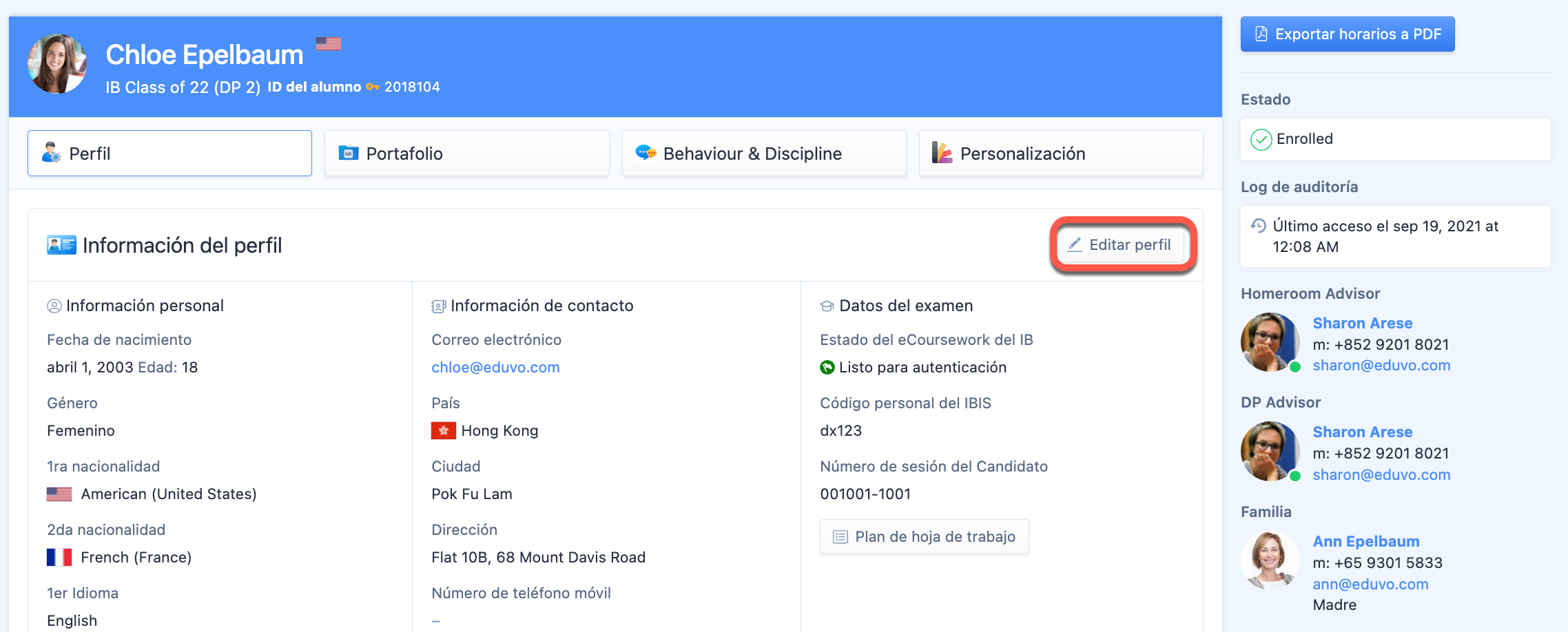Image resolution: width=1568 pixels, height=632 pixels.
Task: Click the green Enrolled checkmark icon
Action: (1261, 140)
